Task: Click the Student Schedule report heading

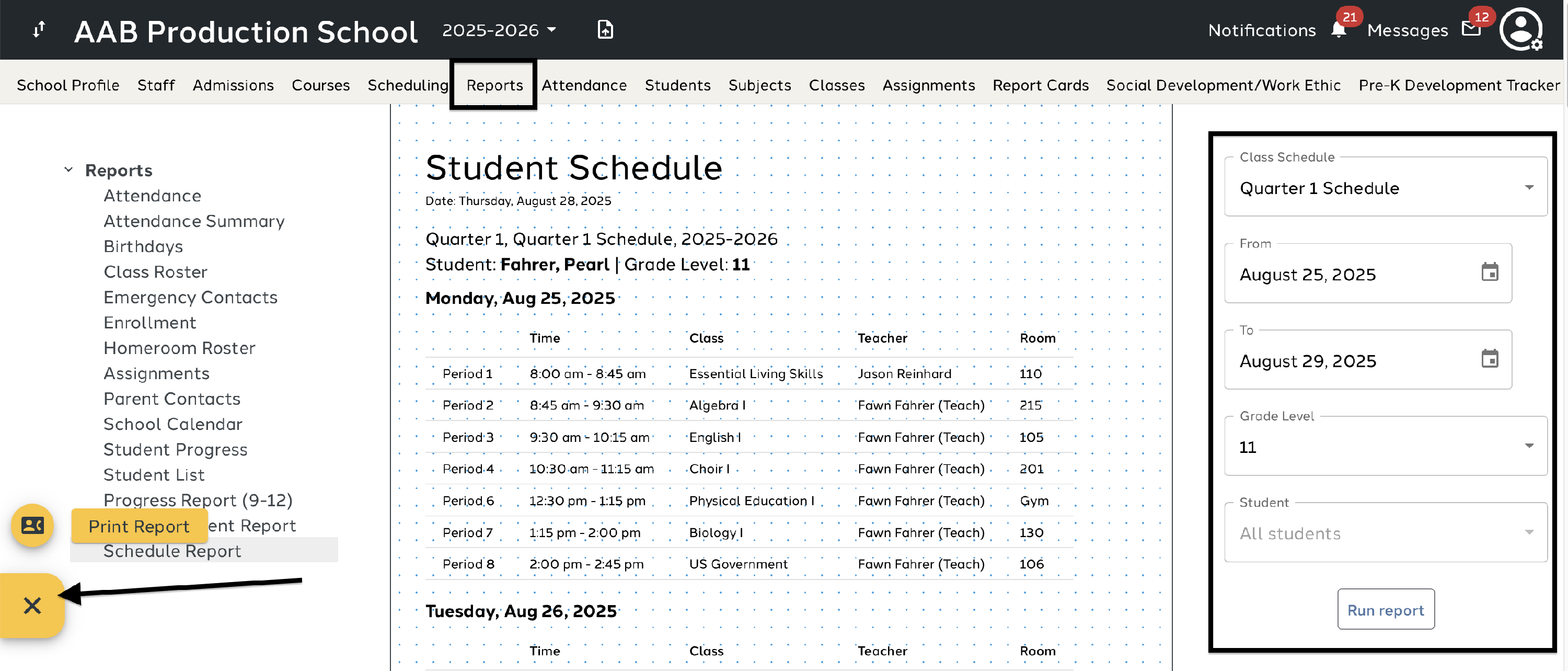Action: click(x=573, y=167)
